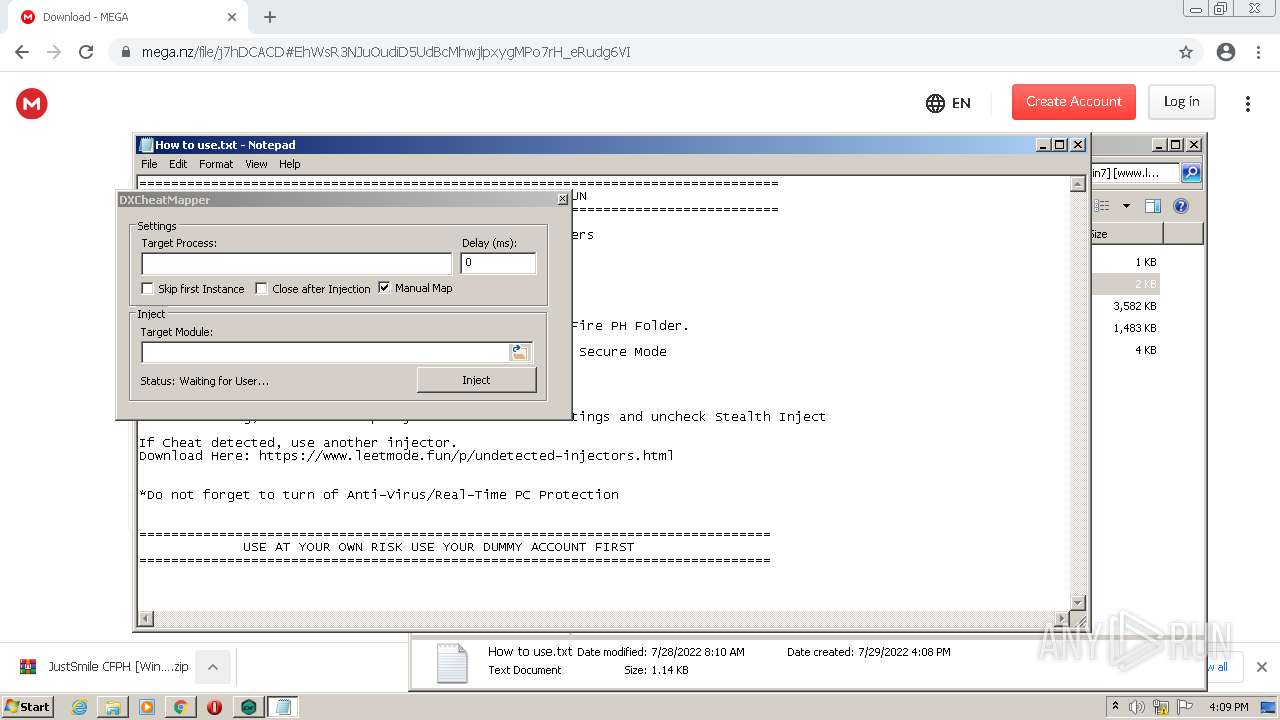Uncheck Manual Map checkbox

coord(384,287)
